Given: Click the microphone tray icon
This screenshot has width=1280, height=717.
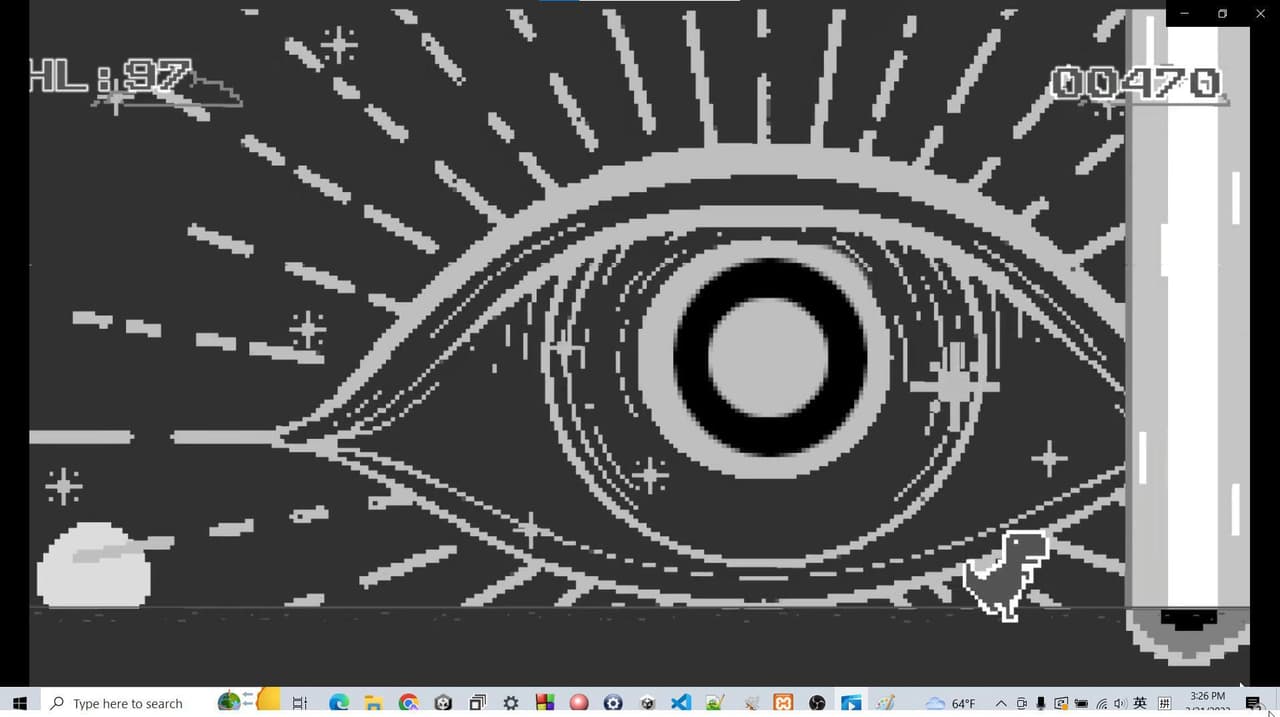Looking at the screenshot, I should tap(1041, 704).
